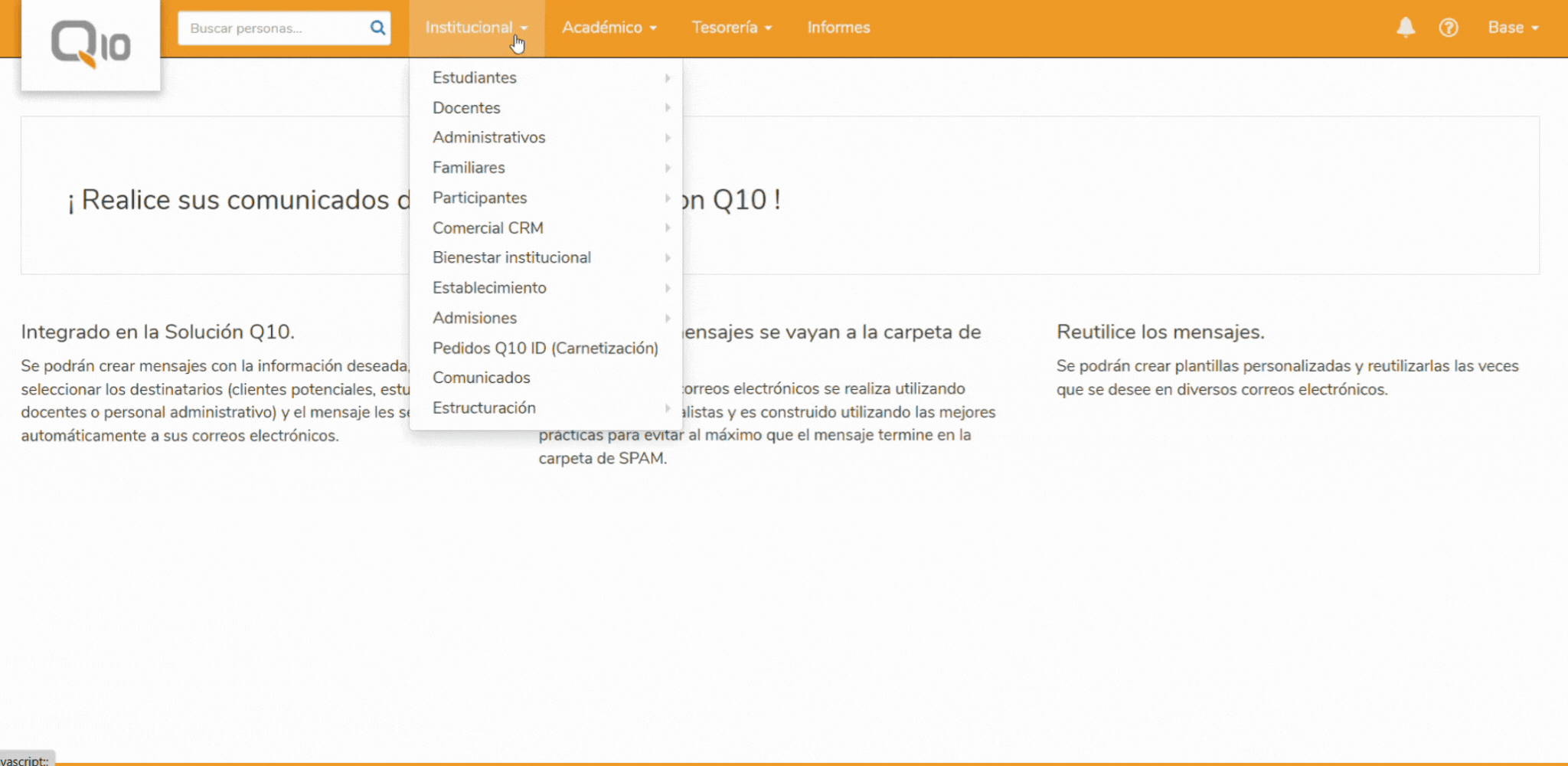Expand the Participantes submenu
The image size is (1568, 766).
[x=479, y=197]
